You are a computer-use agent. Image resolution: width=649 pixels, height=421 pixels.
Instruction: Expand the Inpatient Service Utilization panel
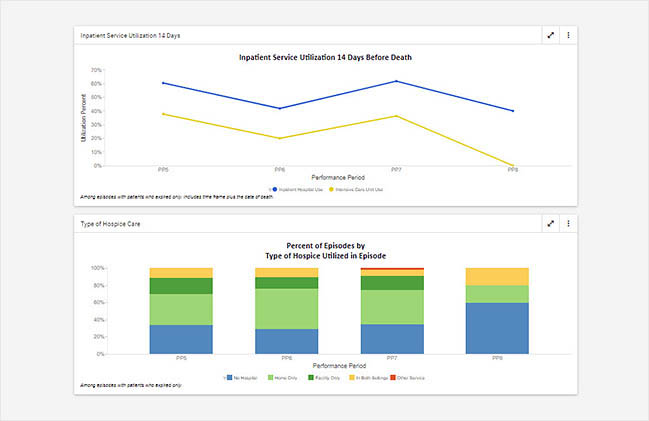pos(551,35)
